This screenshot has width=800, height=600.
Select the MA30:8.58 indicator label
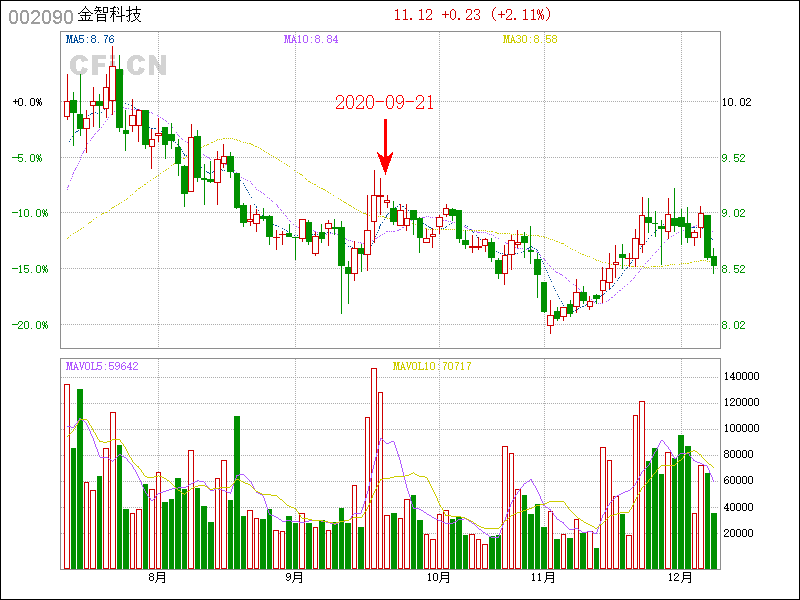pos(533,40)
